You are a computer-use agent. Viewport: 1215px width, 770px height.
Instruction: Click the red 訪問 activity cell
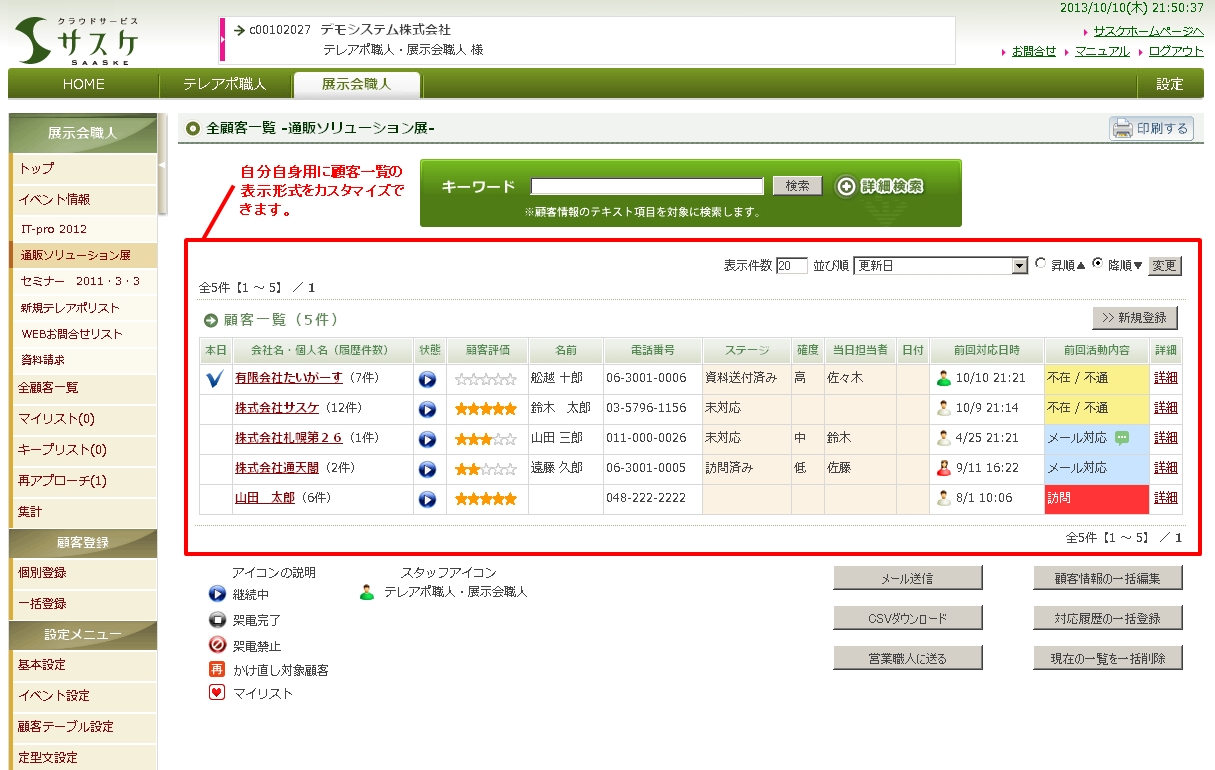pos(1096,498)
